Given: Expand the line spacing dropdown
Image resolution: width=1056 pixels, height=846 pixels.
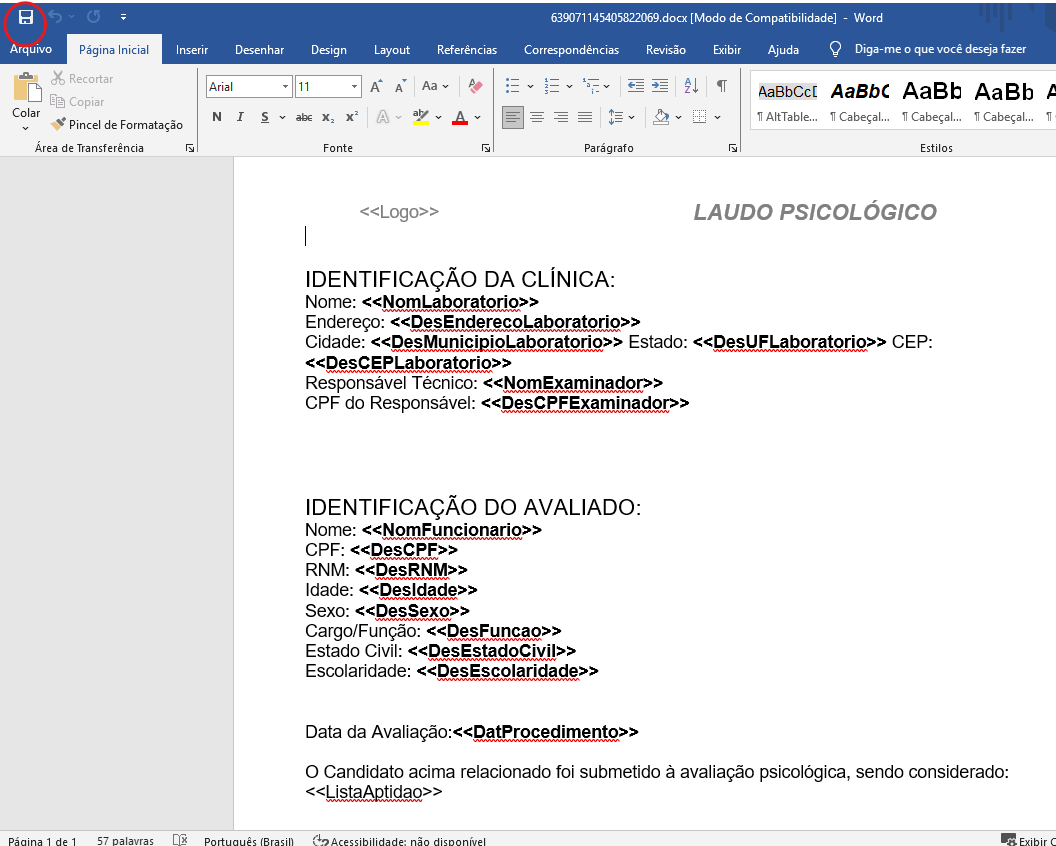Looking at the screenshot, I should (x=631, y=117).
